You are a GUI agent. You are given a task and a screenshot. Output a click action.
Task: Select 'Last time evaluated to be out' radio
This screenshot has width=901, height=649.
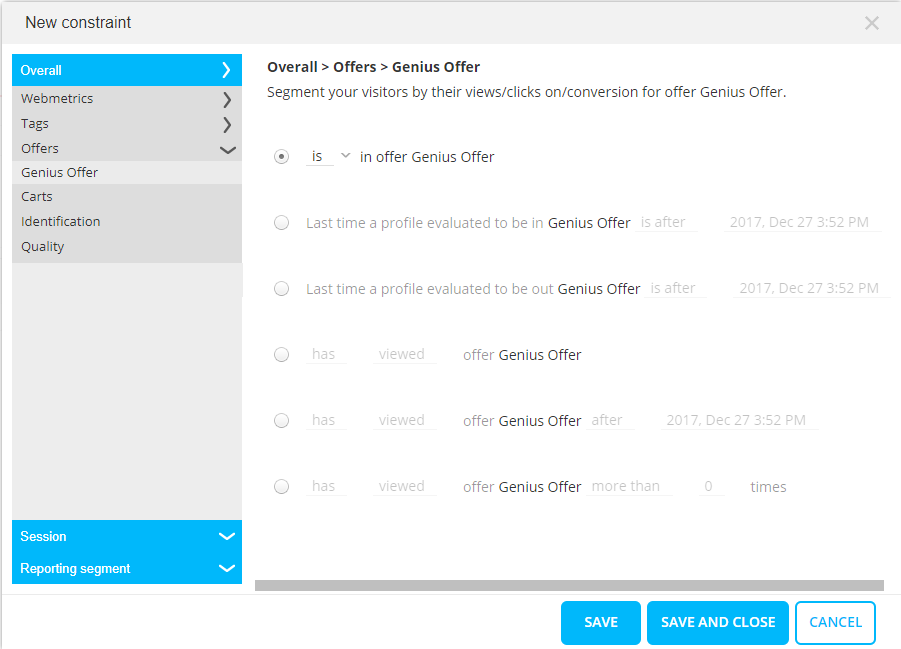coord(282,289)
